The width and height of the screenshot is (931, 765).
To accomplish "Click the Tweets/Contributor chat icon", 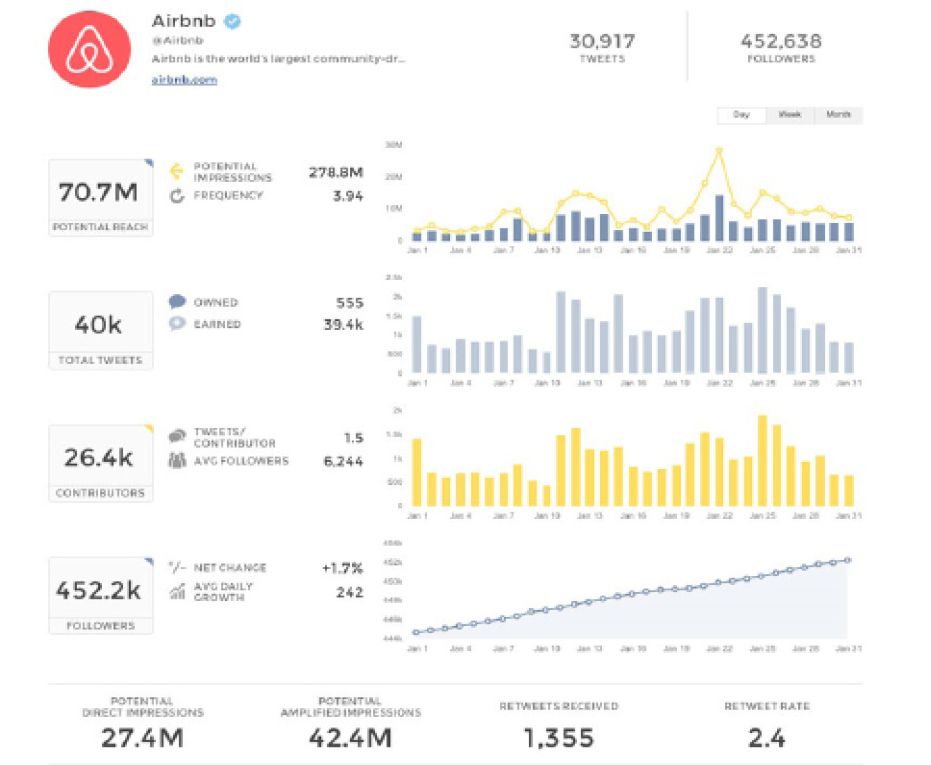I will pyautogui.click(x=177, y=437).
